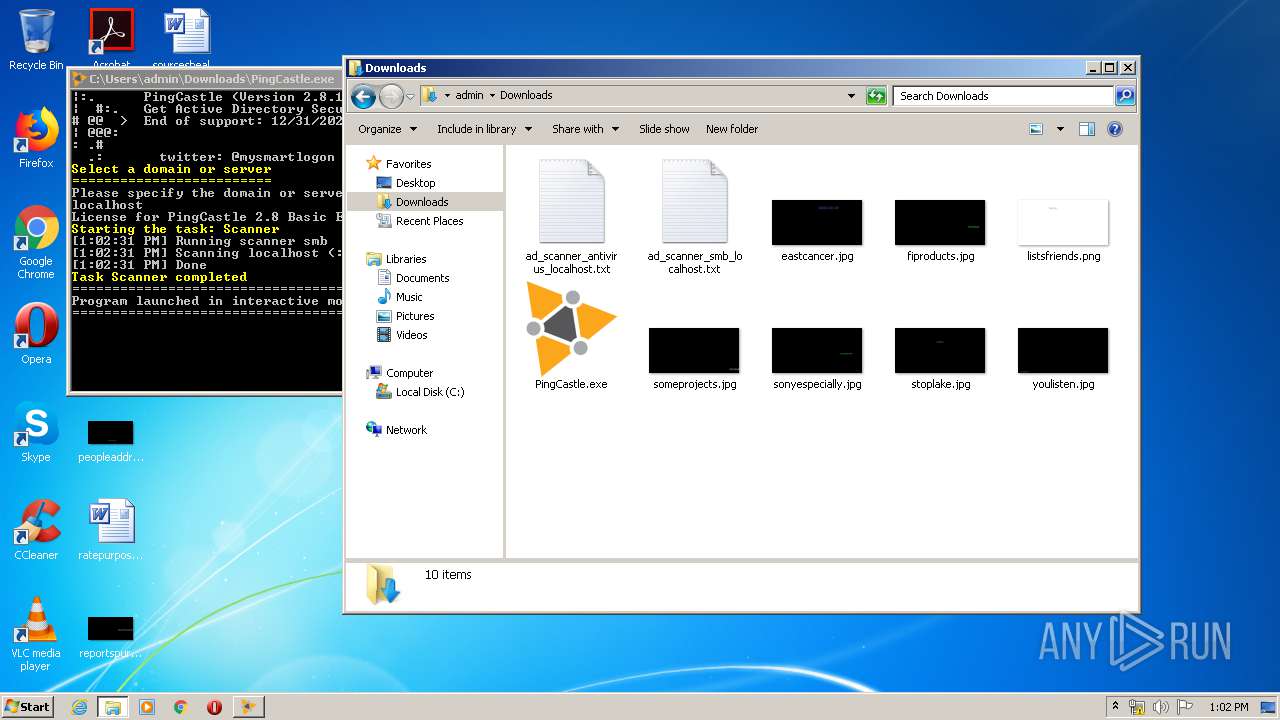Select youlisten.jpg thumbnail
The image size is (1280, 720).
click(x=1063, y=358)
